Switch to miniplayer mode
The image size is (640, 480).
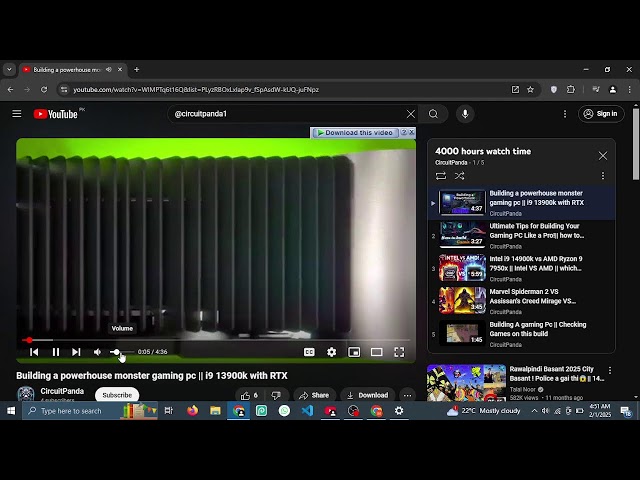tap(354, 352)
